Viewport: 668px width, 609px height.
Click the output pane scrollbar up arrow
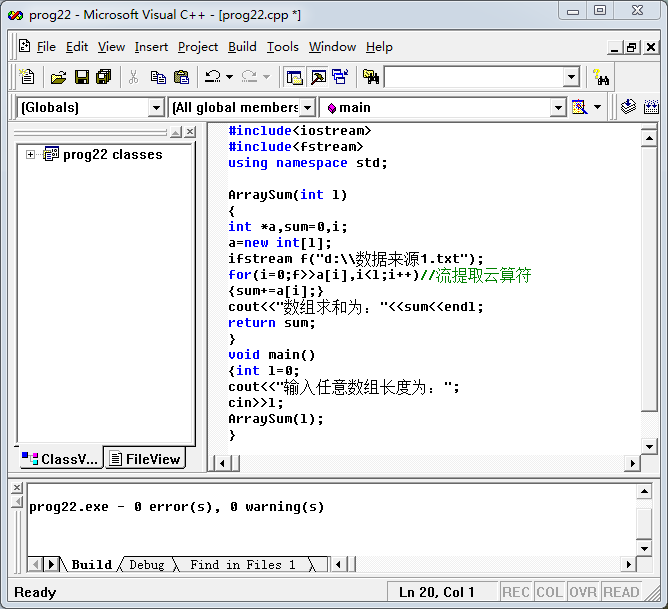[x=644, y=491]
